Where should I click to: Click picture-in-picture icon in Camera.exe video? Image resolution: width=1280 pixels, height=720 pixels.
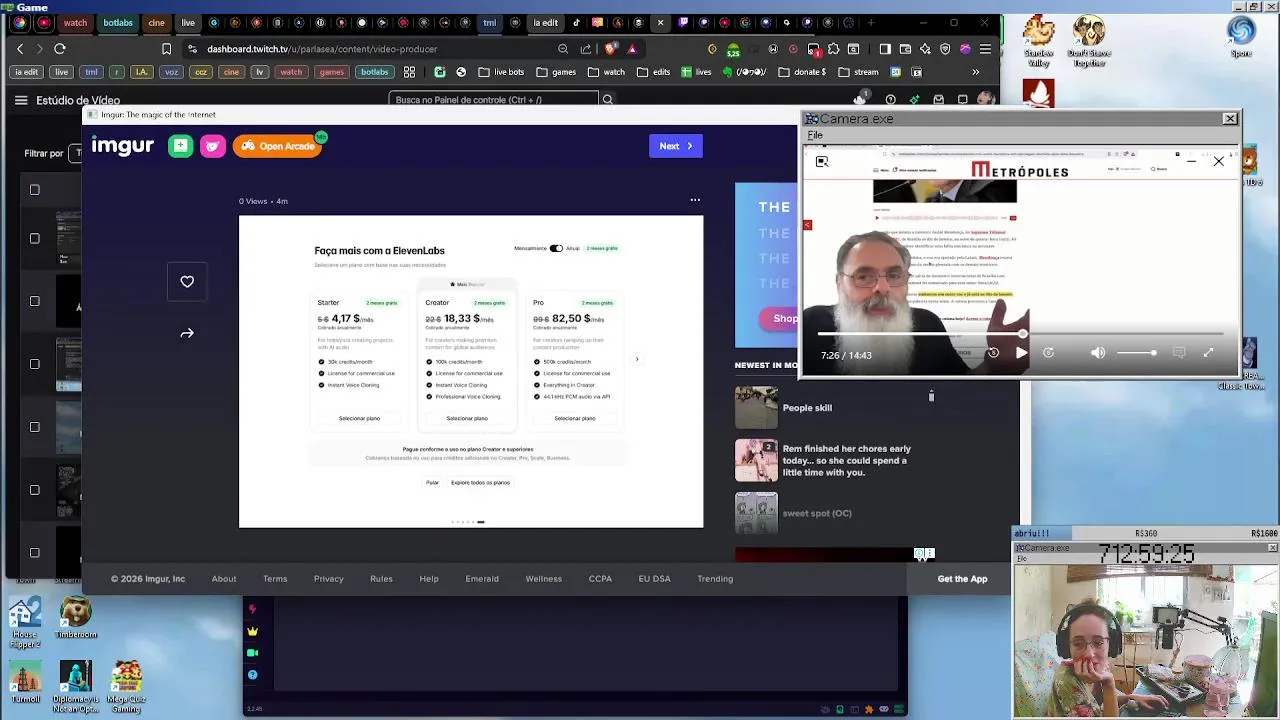(x=822, y=162)
